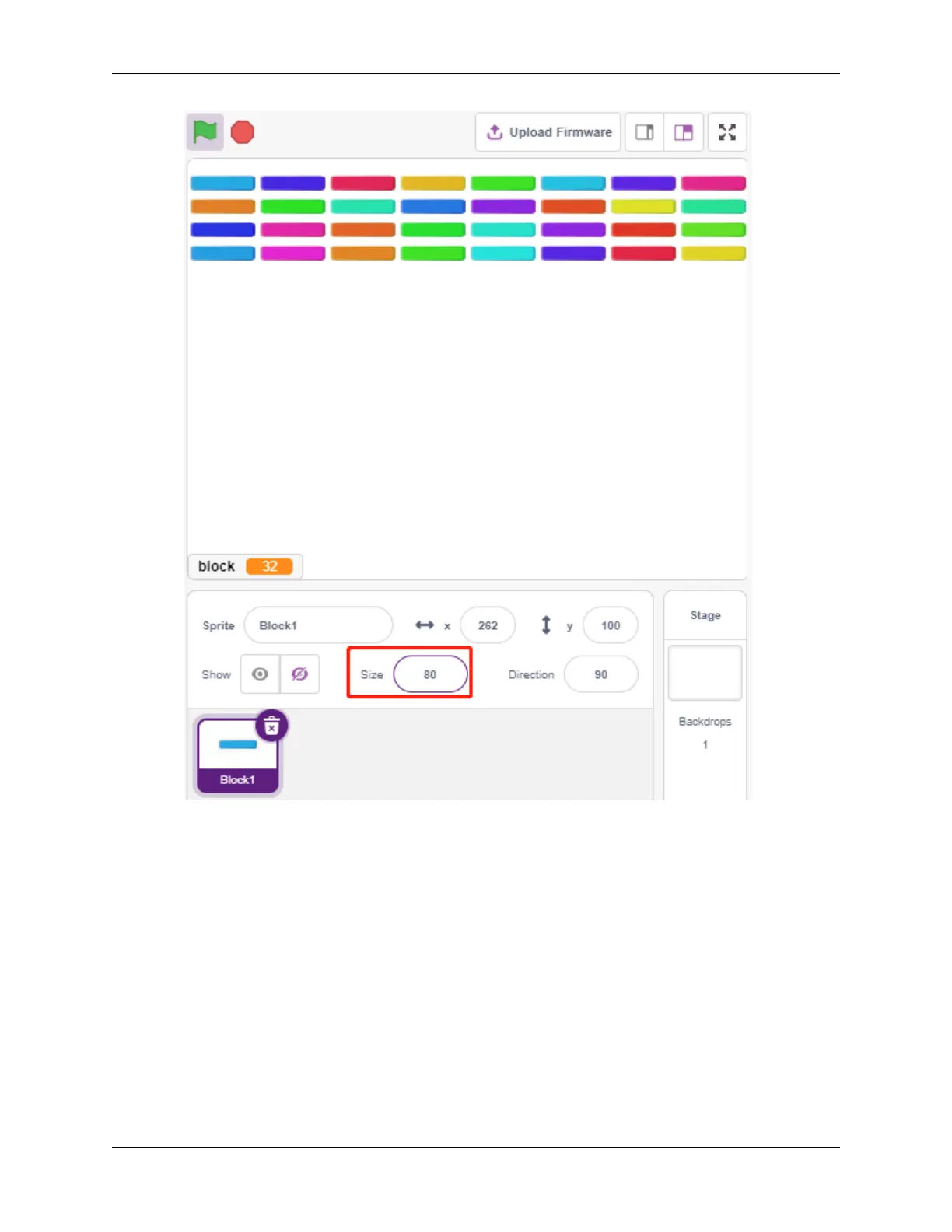This screenshot has width=952, height=1232.
Task: Click the bottom-right yellow block on stage
Action: pos(713,254)
